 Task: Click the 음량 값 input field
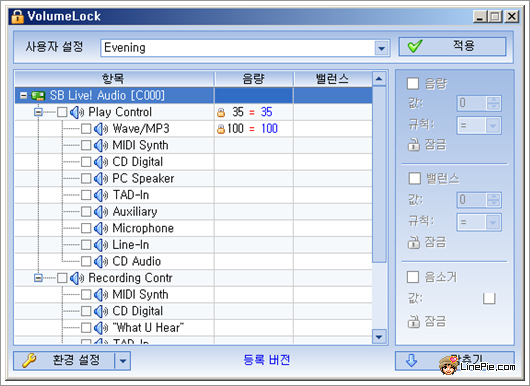pos(472,103)
